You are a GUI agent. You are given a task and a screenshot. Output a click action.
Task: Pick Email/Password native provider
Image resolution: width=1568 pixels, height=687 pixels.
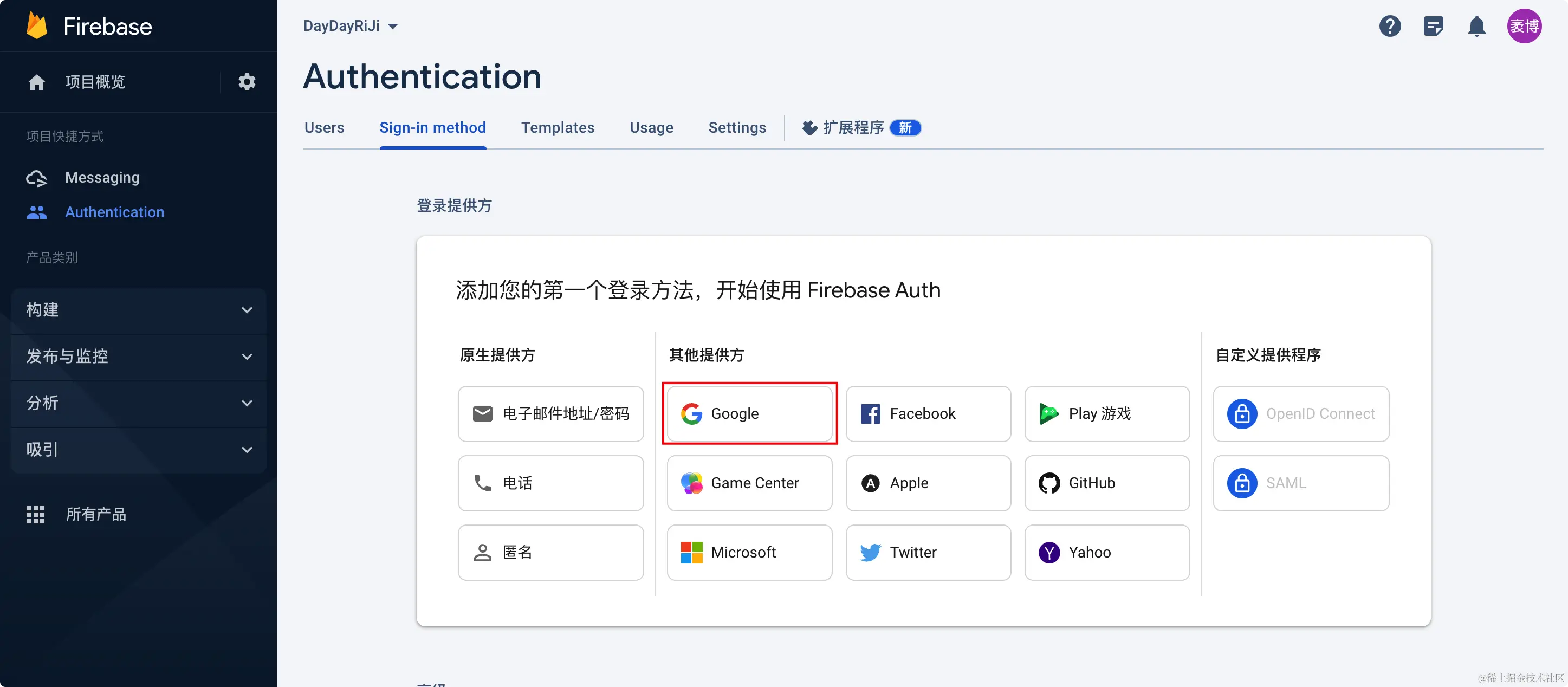coord(550,414)
